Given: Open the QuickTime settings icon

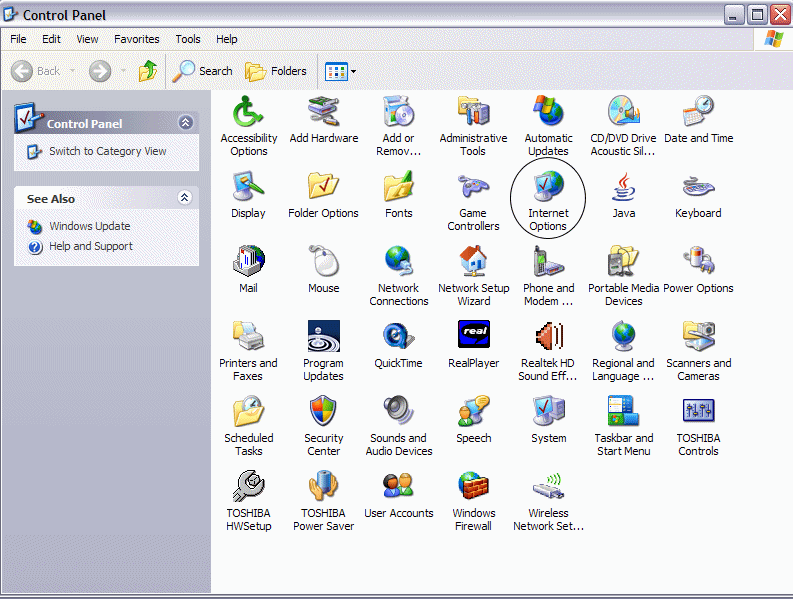Looking at the screenshot, I should [x=398, y=337].
